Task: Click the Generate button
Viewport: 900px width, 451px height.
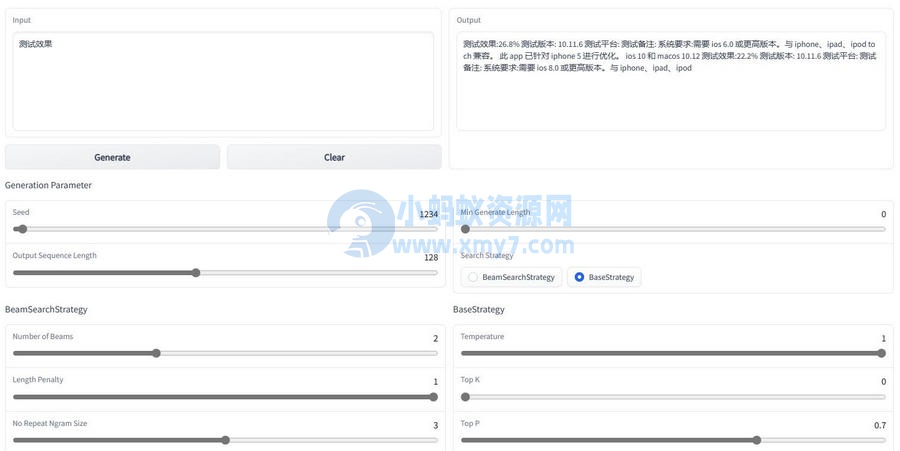Action: tap(112, 157)
